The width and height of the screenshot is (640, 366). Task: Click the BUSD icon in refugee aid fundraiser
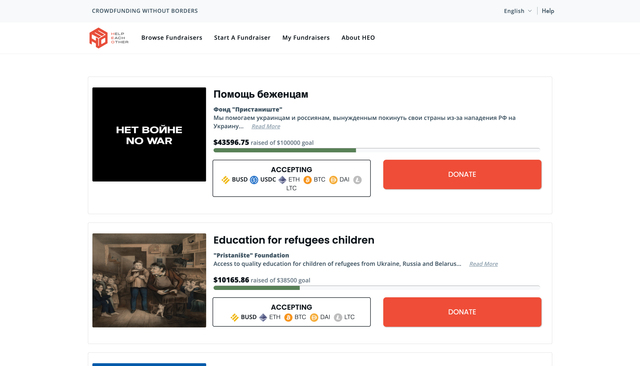click(x=225, y=180)
